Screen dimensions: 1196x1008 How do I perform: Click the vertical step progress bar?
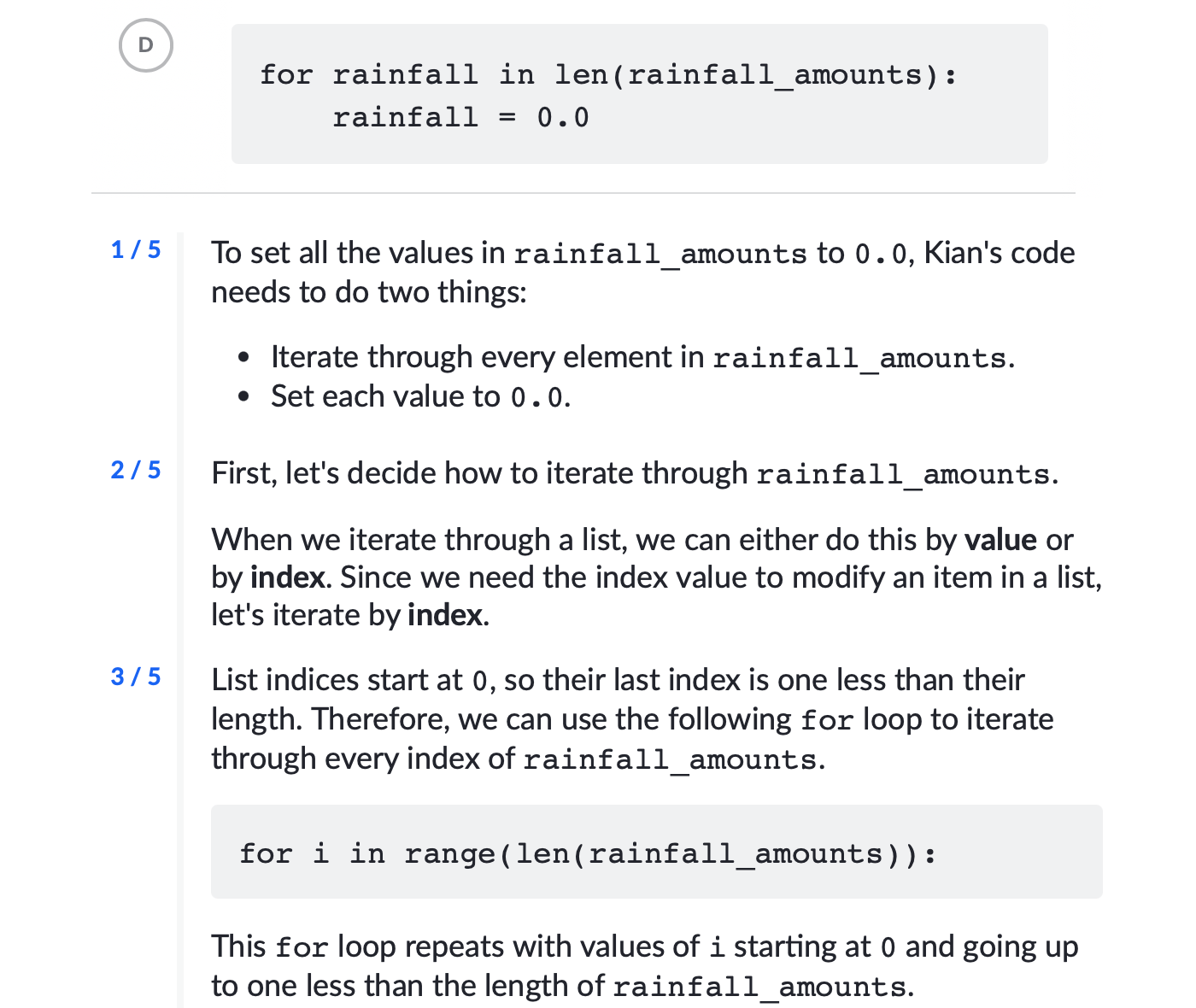click(x=180, y=620)
